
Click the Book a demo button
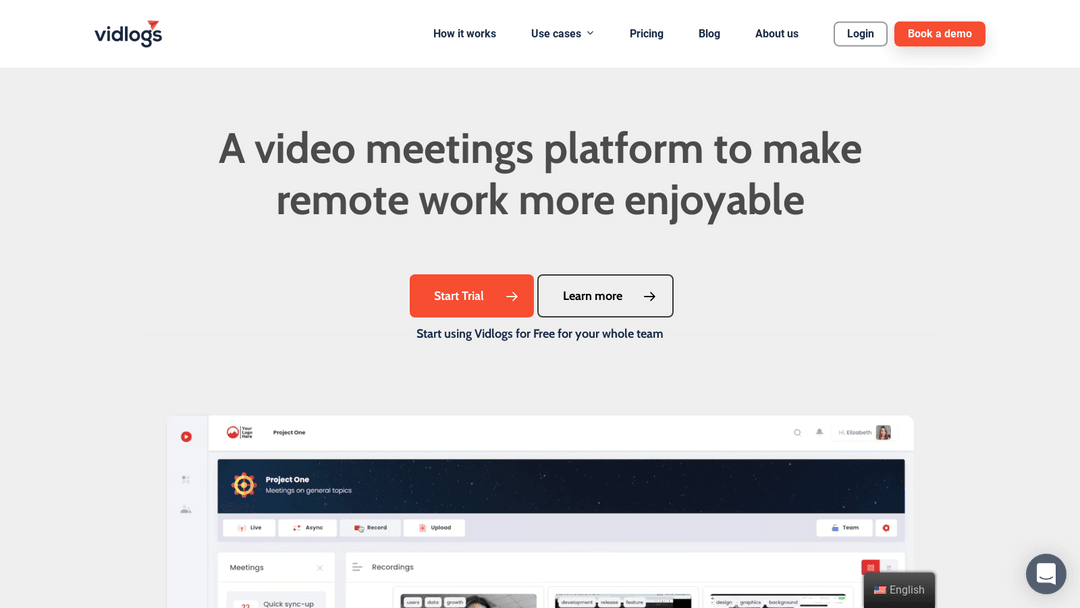939,34
